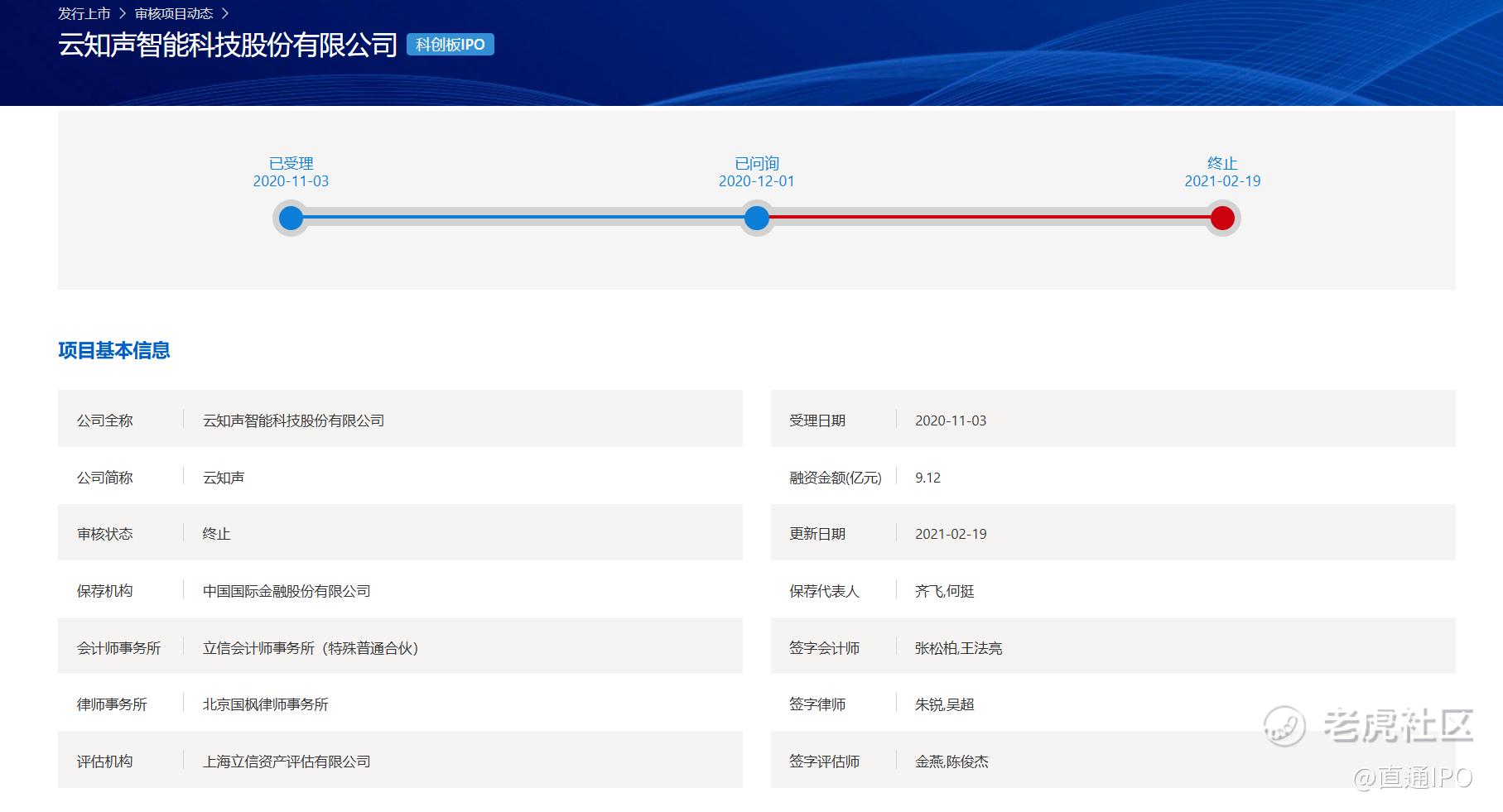Image resolution: width=1503 pixels, height=812 pixels.
Task: Click the 2021-02-19 date under the 终止 stage
Action: click(x=1222, y=181)
